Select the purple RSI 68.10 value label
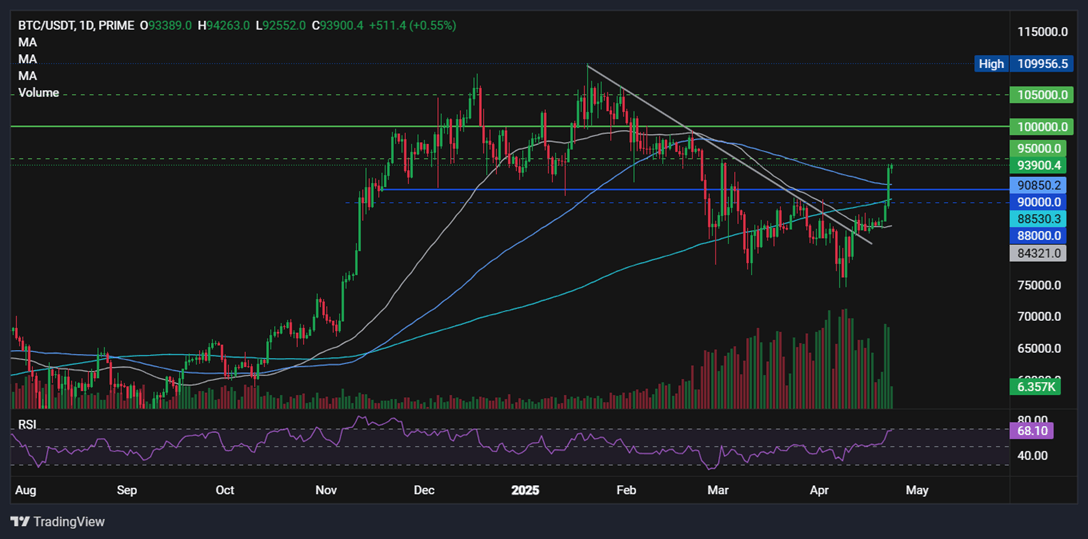Viewport: 1088px width, 539px height. [1031, 430]
